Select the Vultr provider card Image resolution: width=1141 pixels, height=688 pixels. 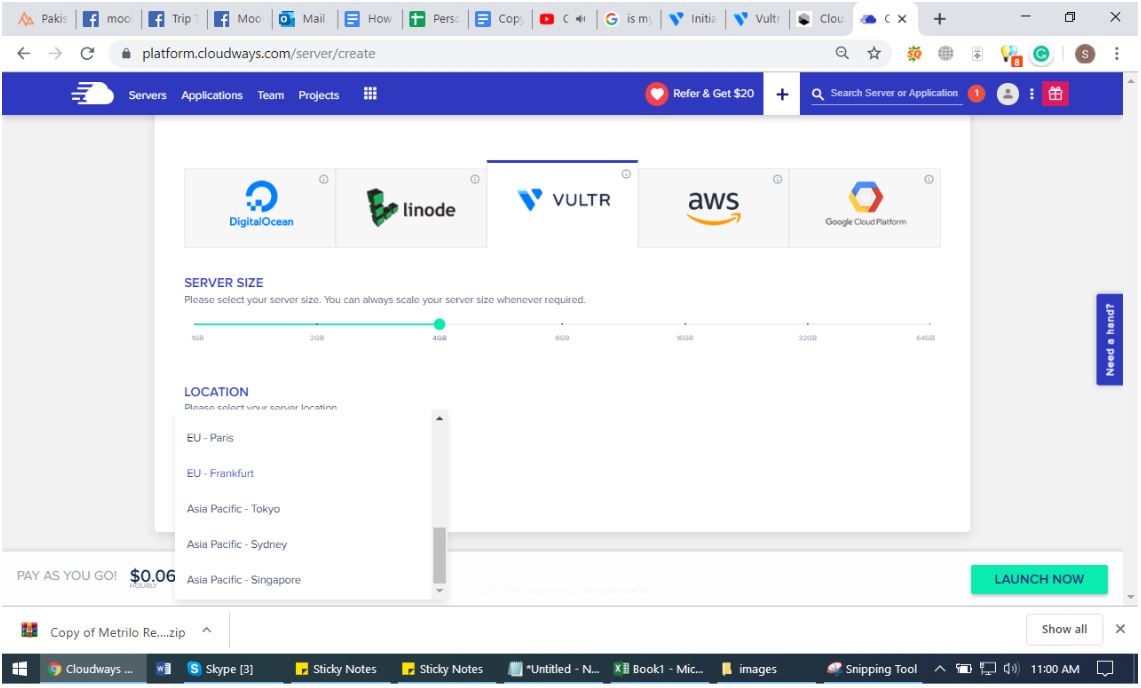tap(562, 204)
